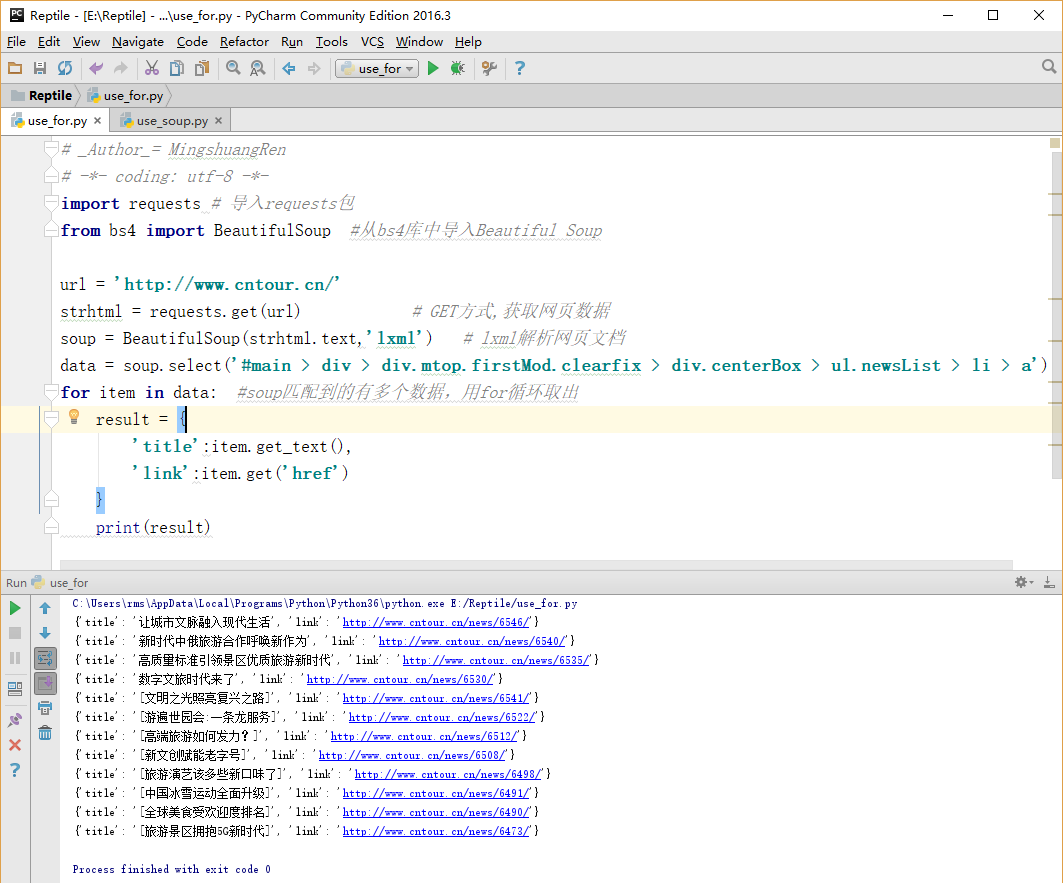Open the use_for run configuration dropdown

coord(378,68)
